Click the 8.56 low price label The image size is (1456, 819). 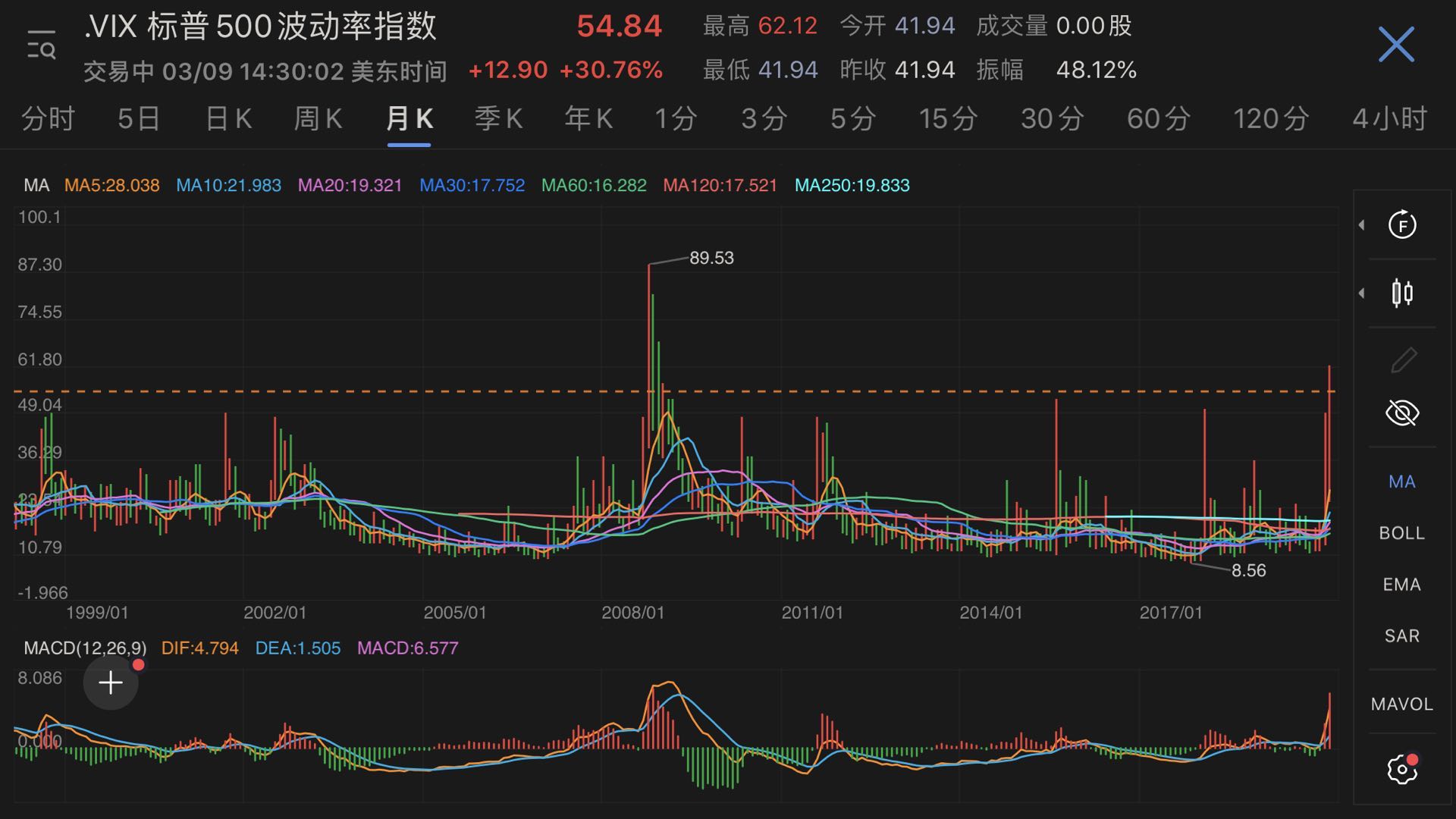[x=1248, y=570]
